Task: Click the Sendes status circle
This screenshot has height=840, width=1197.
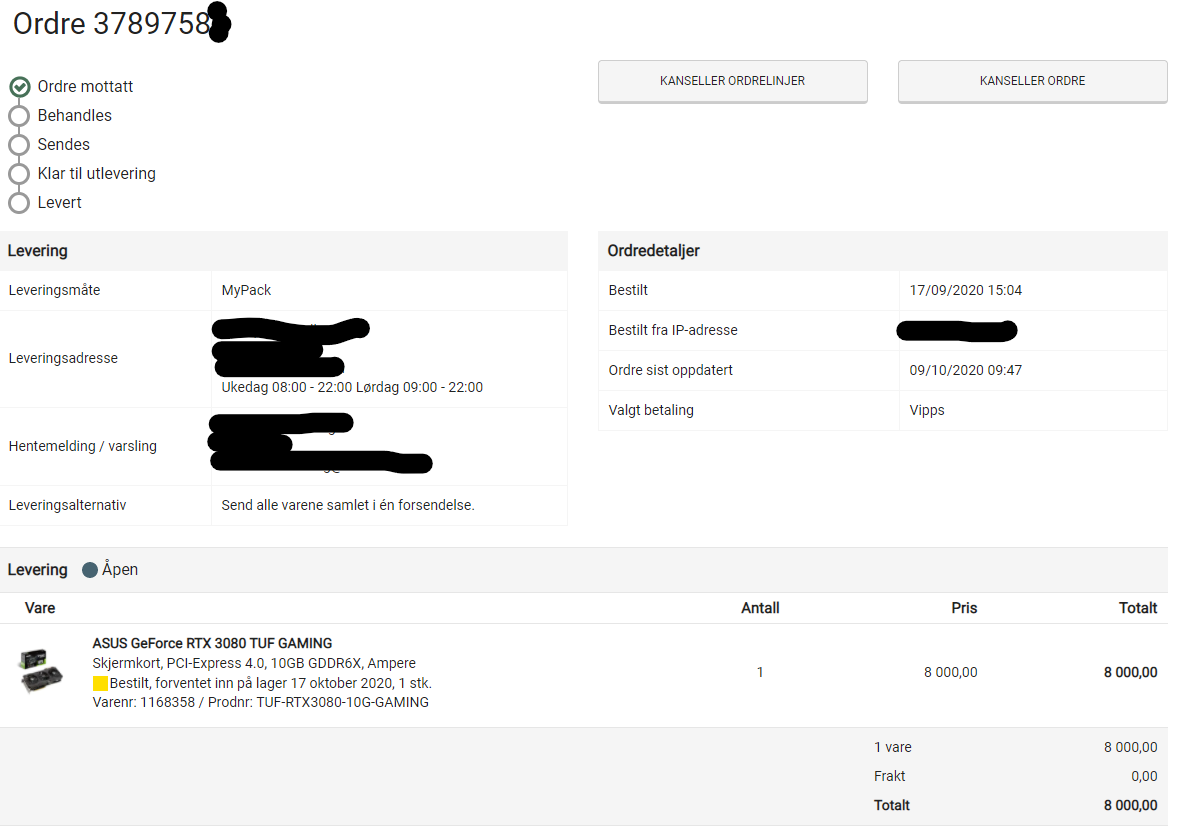Action: pos(19,145)
